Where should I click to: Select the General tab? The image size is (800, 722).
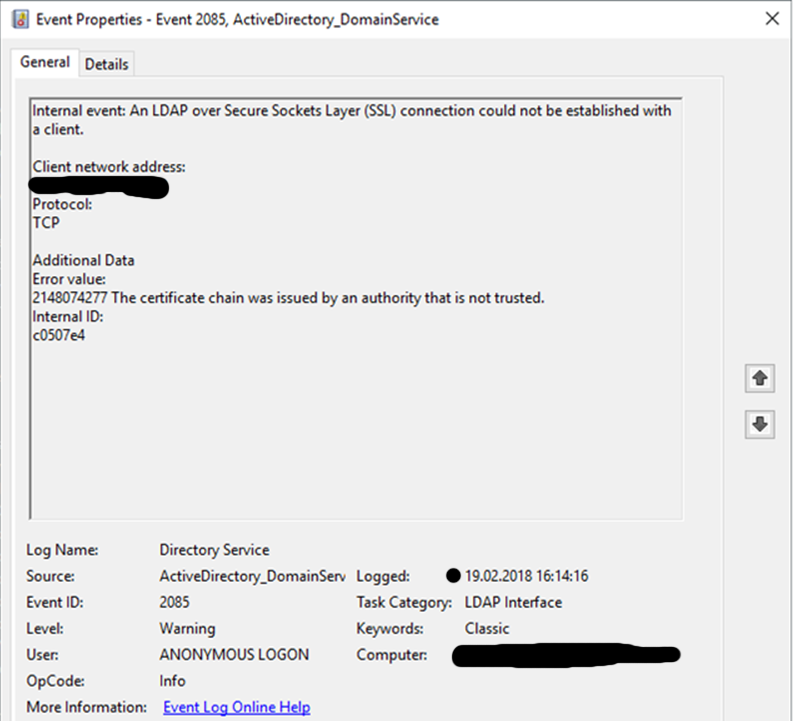point(44,62)
